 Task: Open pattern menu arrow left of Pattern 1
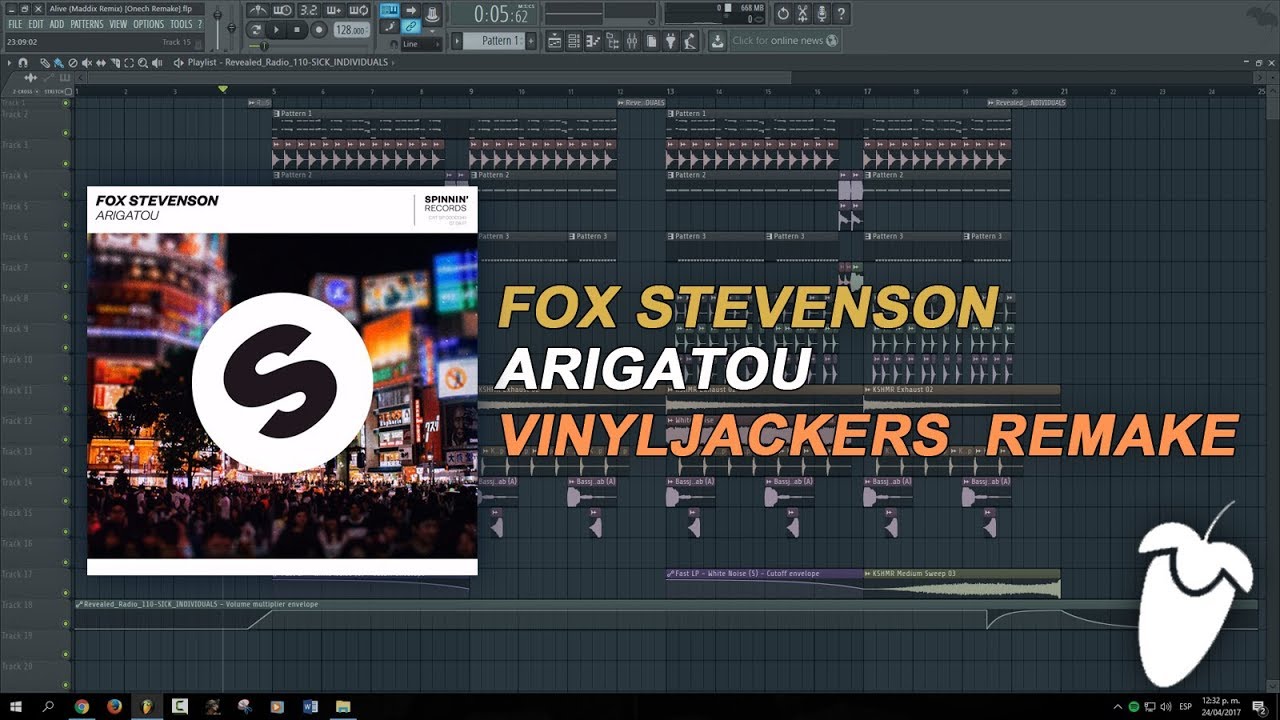click(457, 41)
